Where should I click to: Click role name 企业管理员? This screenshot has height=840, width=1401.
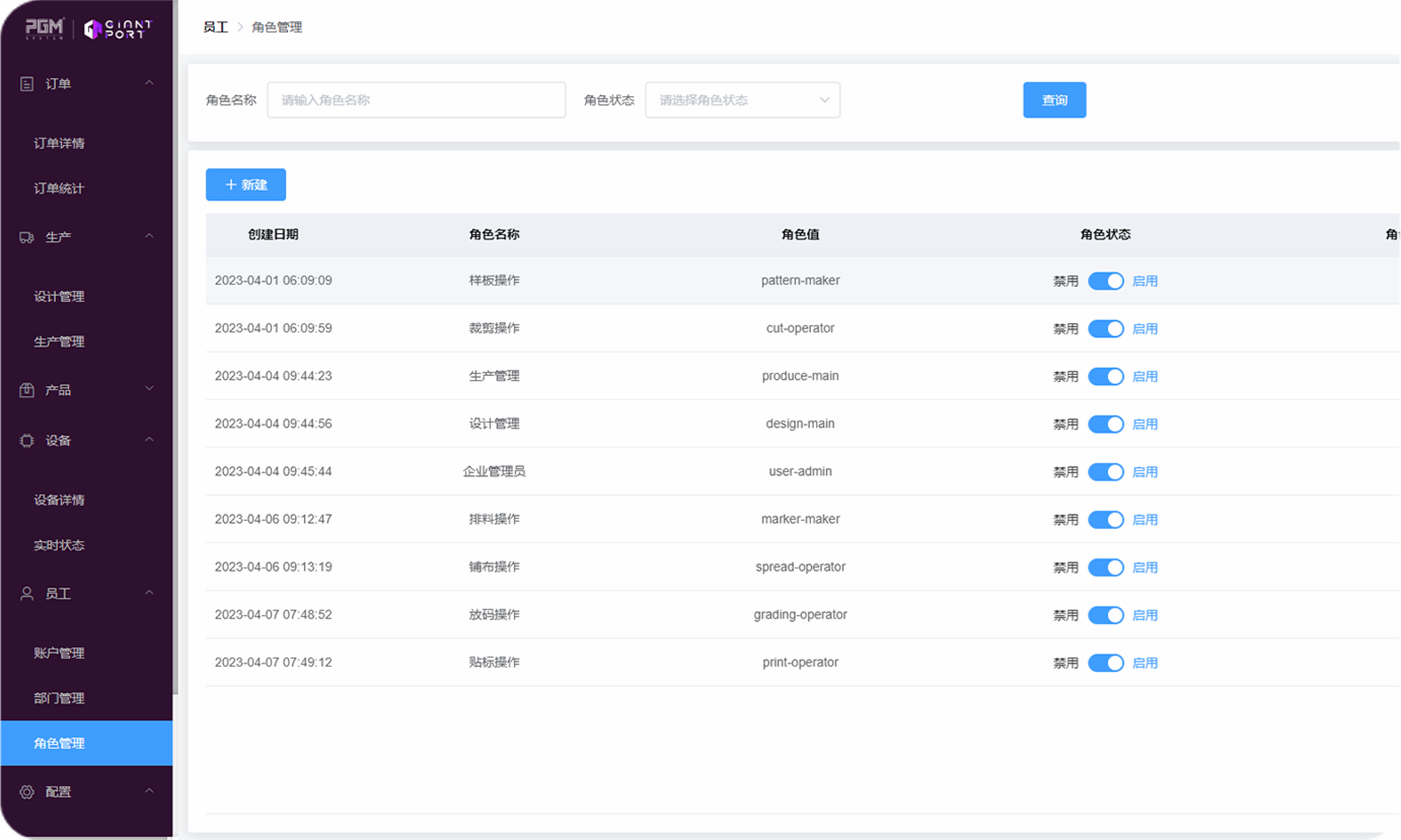(494, 472)
